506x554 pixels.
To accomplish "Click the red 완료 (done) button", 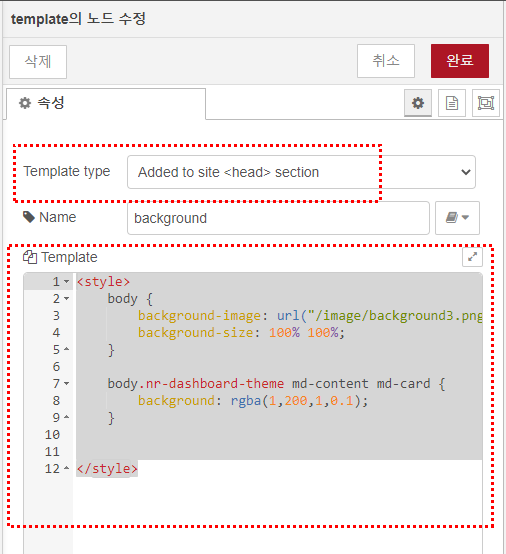I will [x=460, y=61].
